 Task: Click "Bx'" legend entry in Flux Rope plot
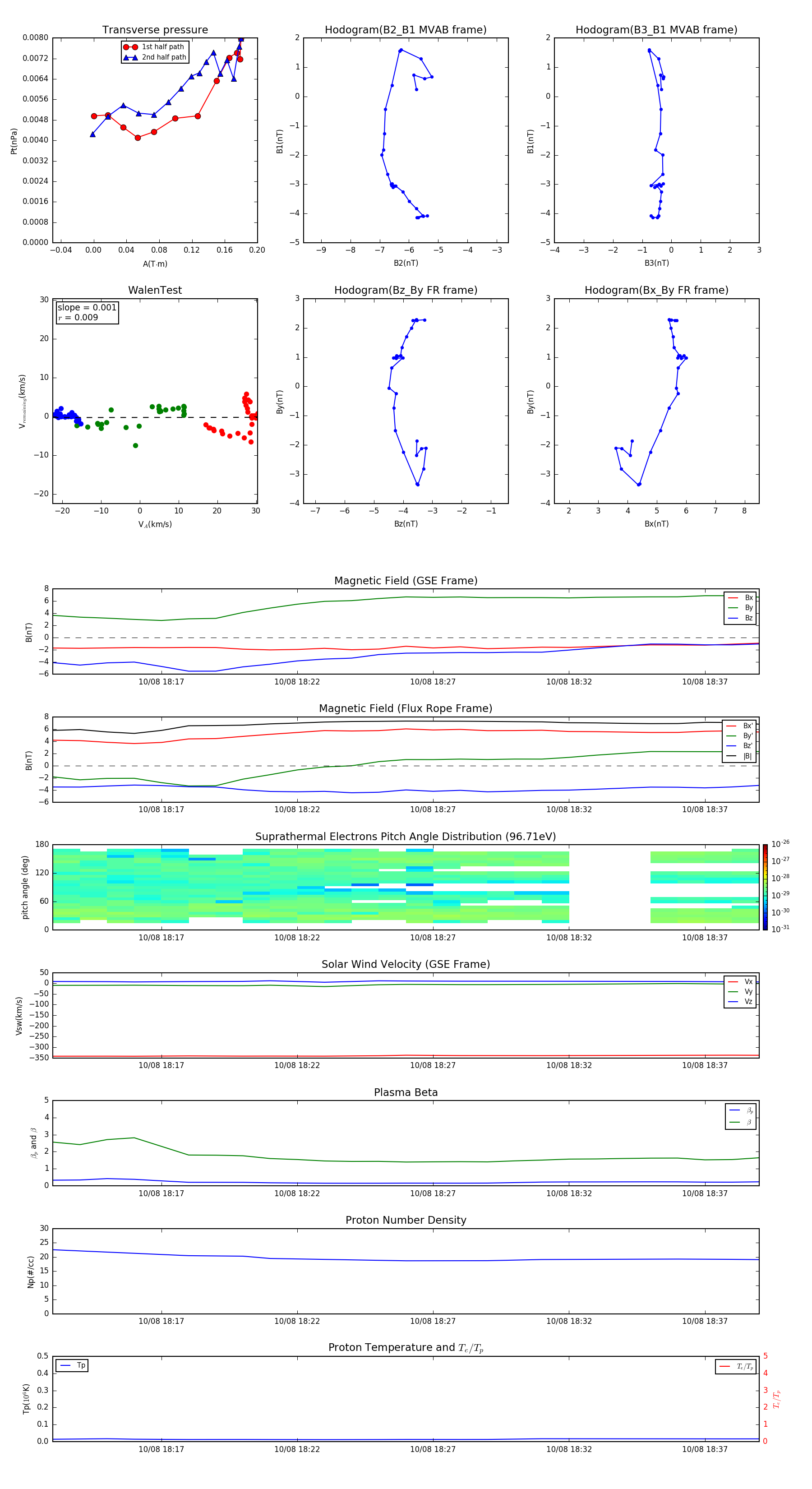[739, 726]
